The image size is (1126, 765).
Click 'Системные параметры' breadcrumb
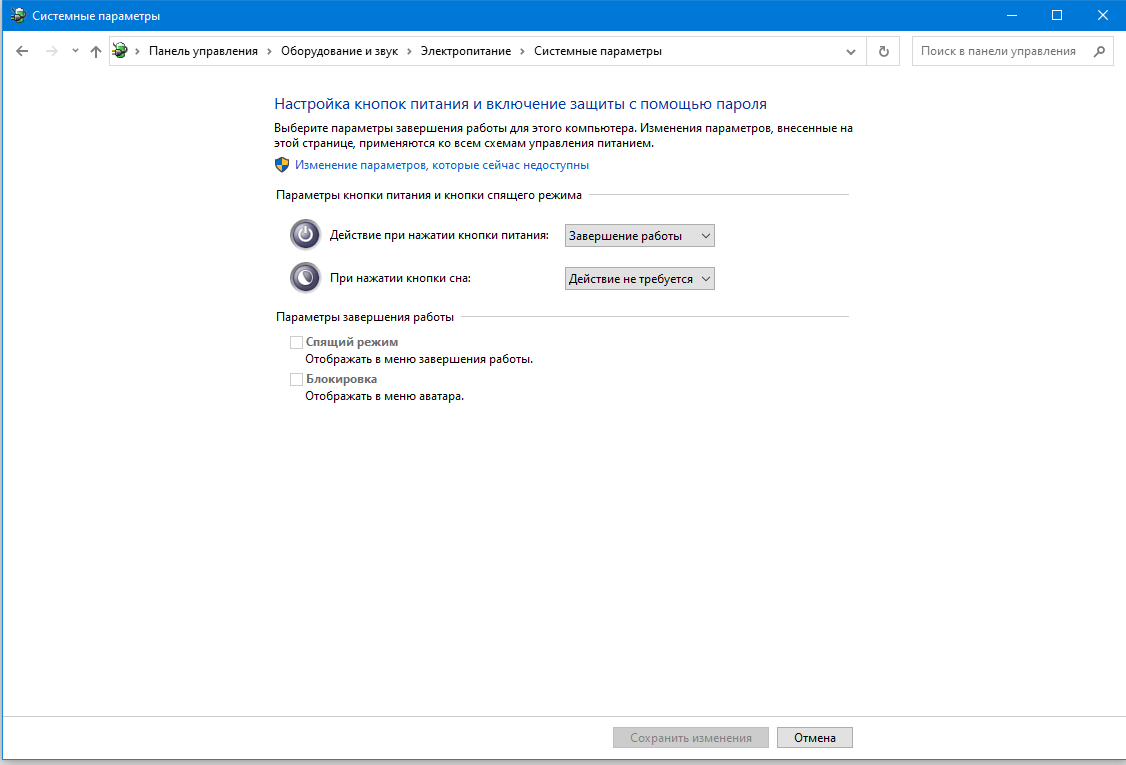pos(597,51)
